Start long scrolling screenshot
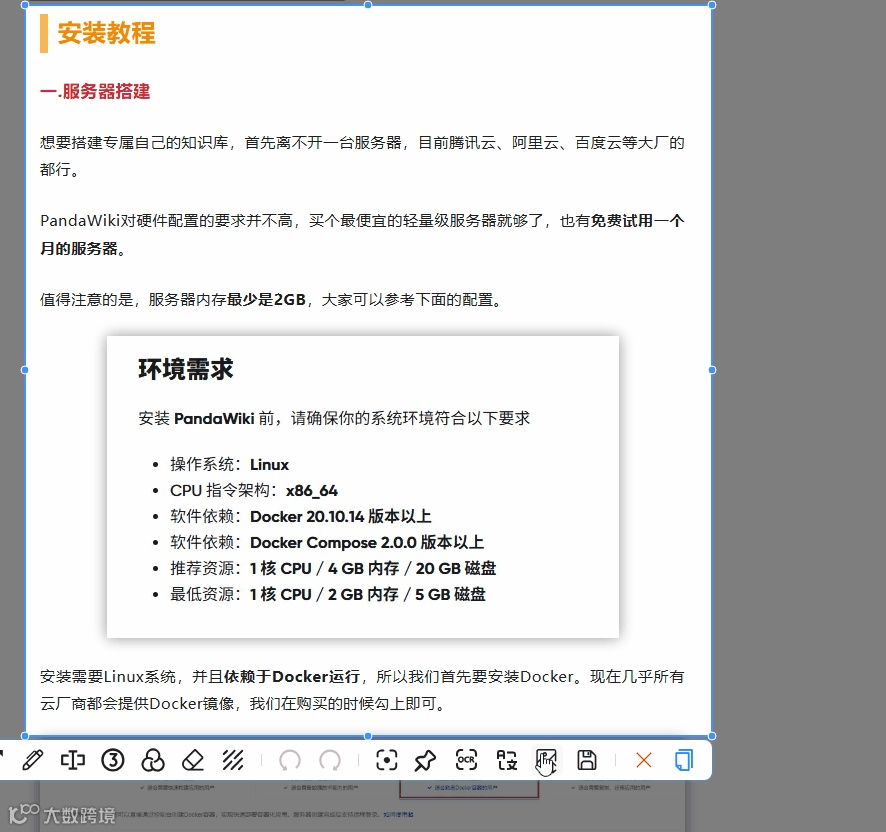The image size is (886, 832). (546, 761)
